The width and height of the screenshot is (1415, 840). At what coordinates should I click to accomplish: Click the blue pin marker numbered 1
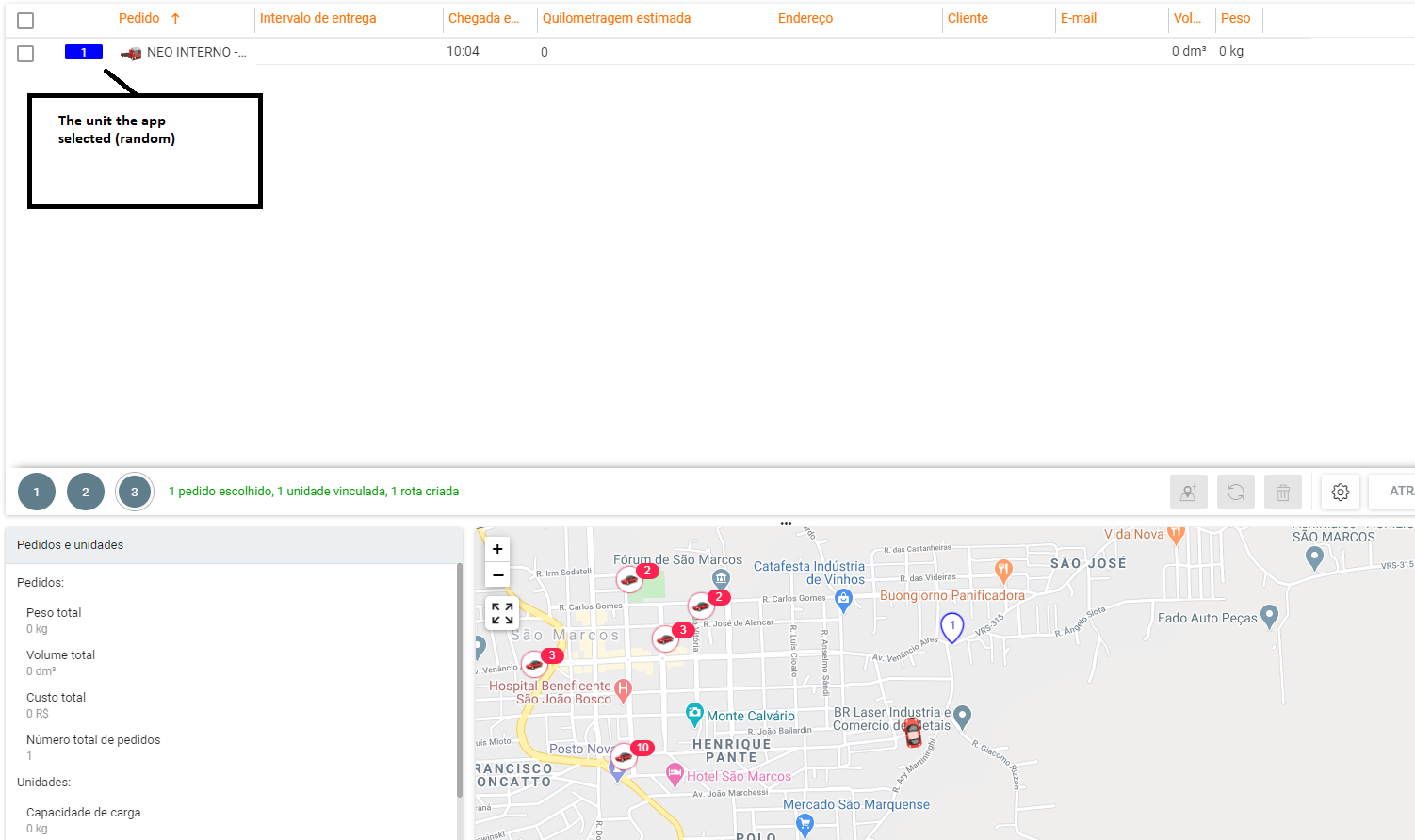point(952,627)
